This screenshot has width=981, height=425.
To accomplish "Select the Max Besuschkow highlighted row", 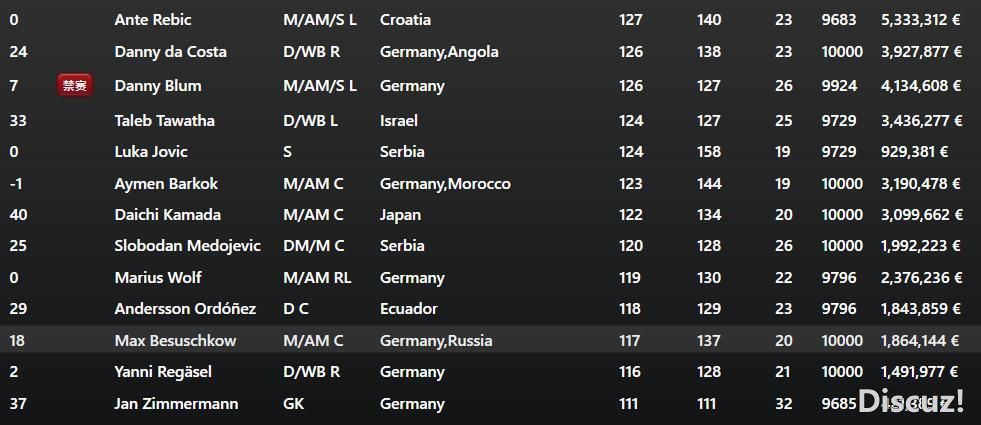I will 490,341.
